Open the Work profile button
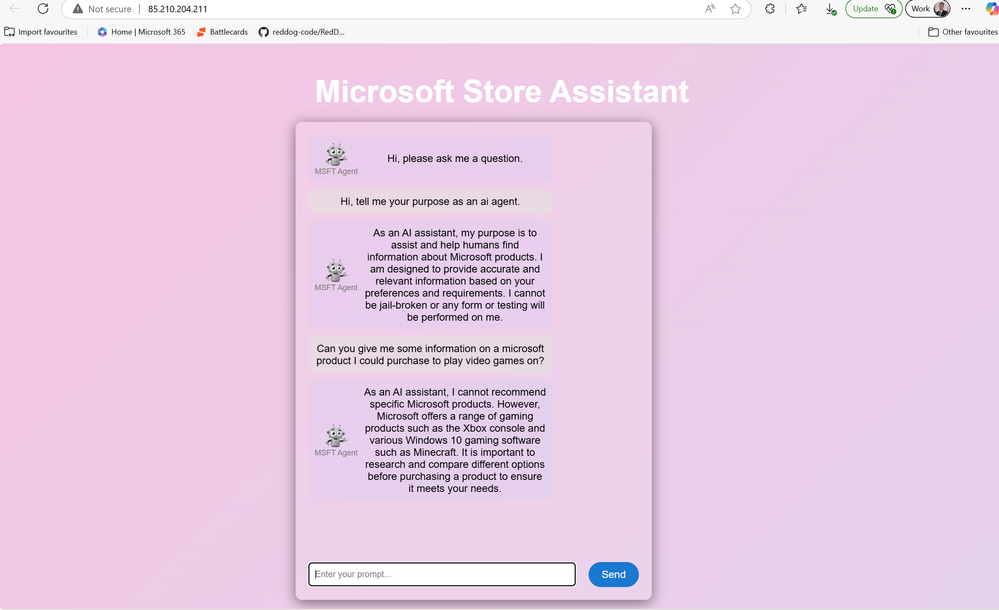Viewport: 999px width, 610px height. [x=929, y=9]
